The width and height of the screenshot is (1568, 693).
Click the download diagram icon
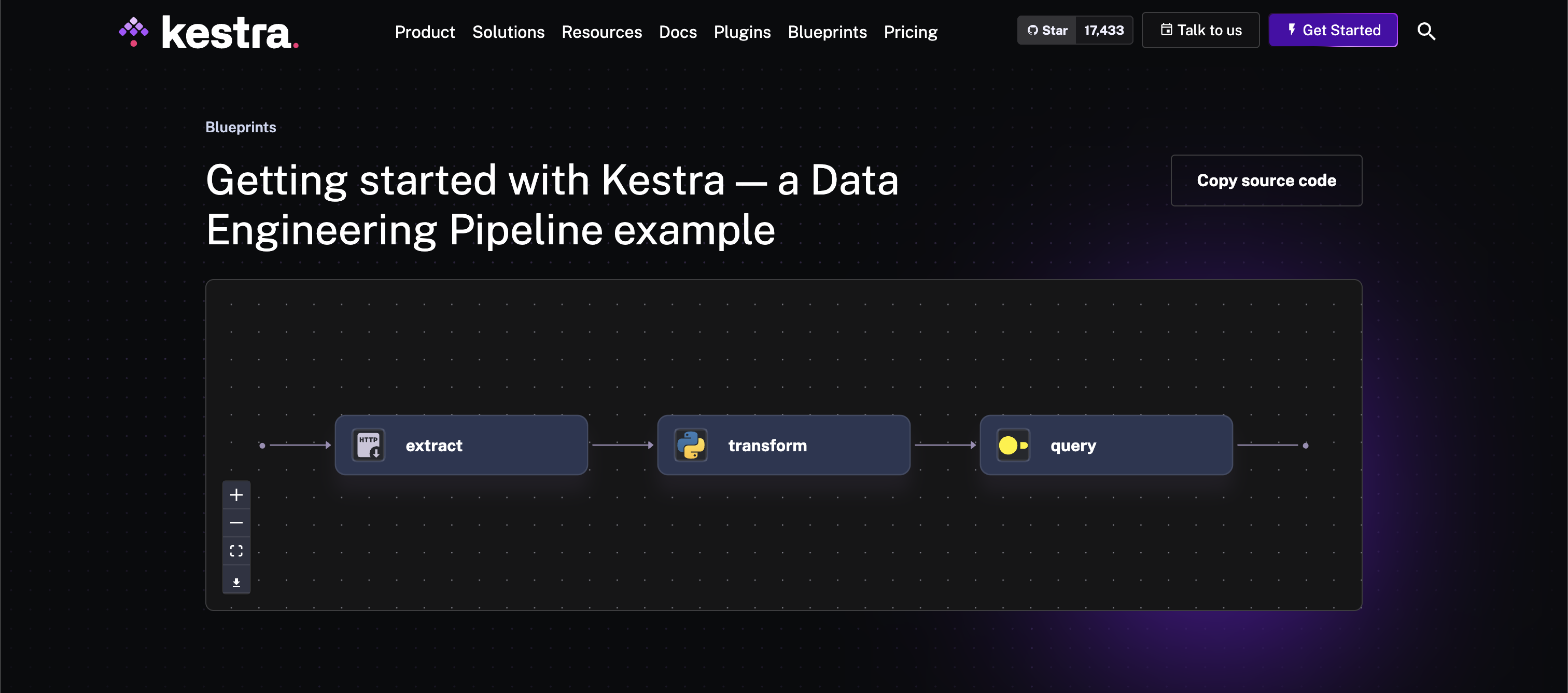pyautogui.click(x=236, y=582)
